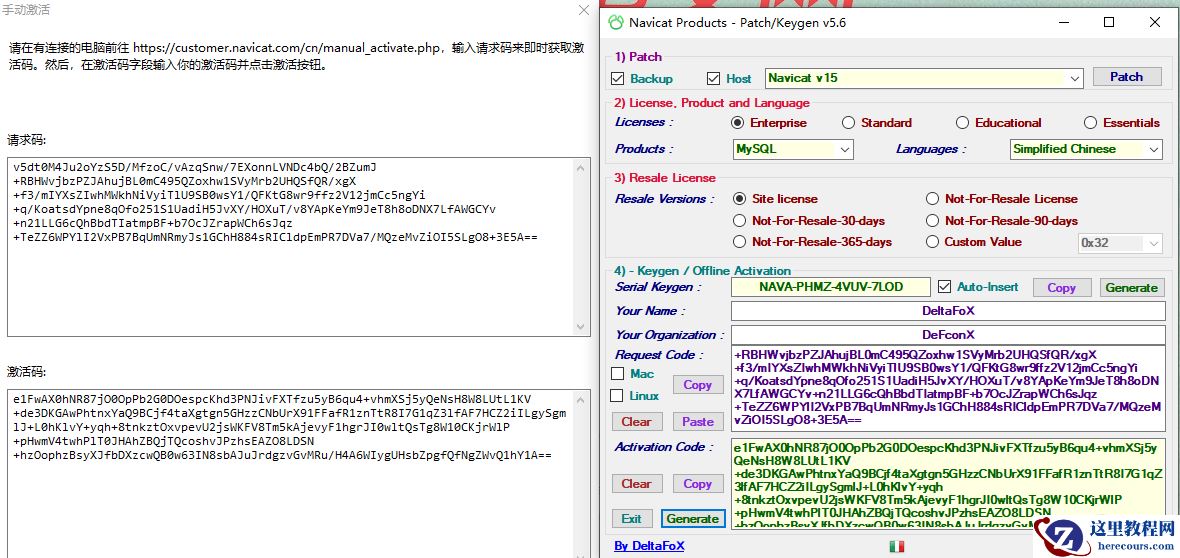Enable the Mac checkbox
The image size is (1180, 558).
click(618, 374)
